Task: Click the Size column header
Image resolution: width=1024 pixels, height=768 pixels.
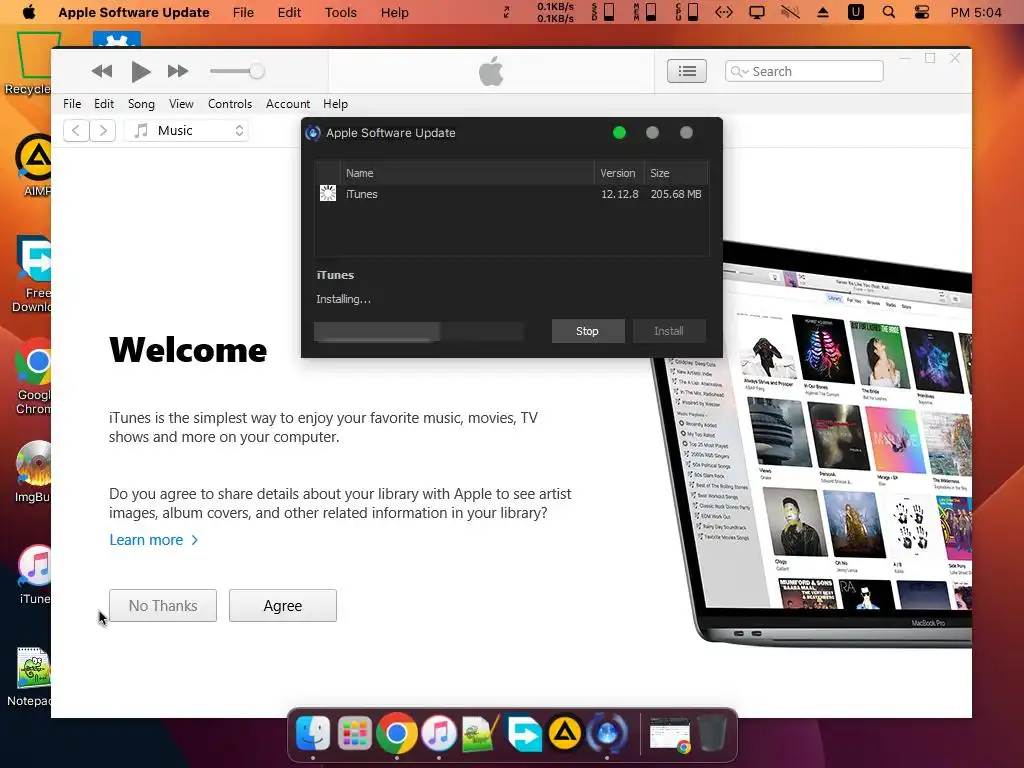Action: point(676,173)
